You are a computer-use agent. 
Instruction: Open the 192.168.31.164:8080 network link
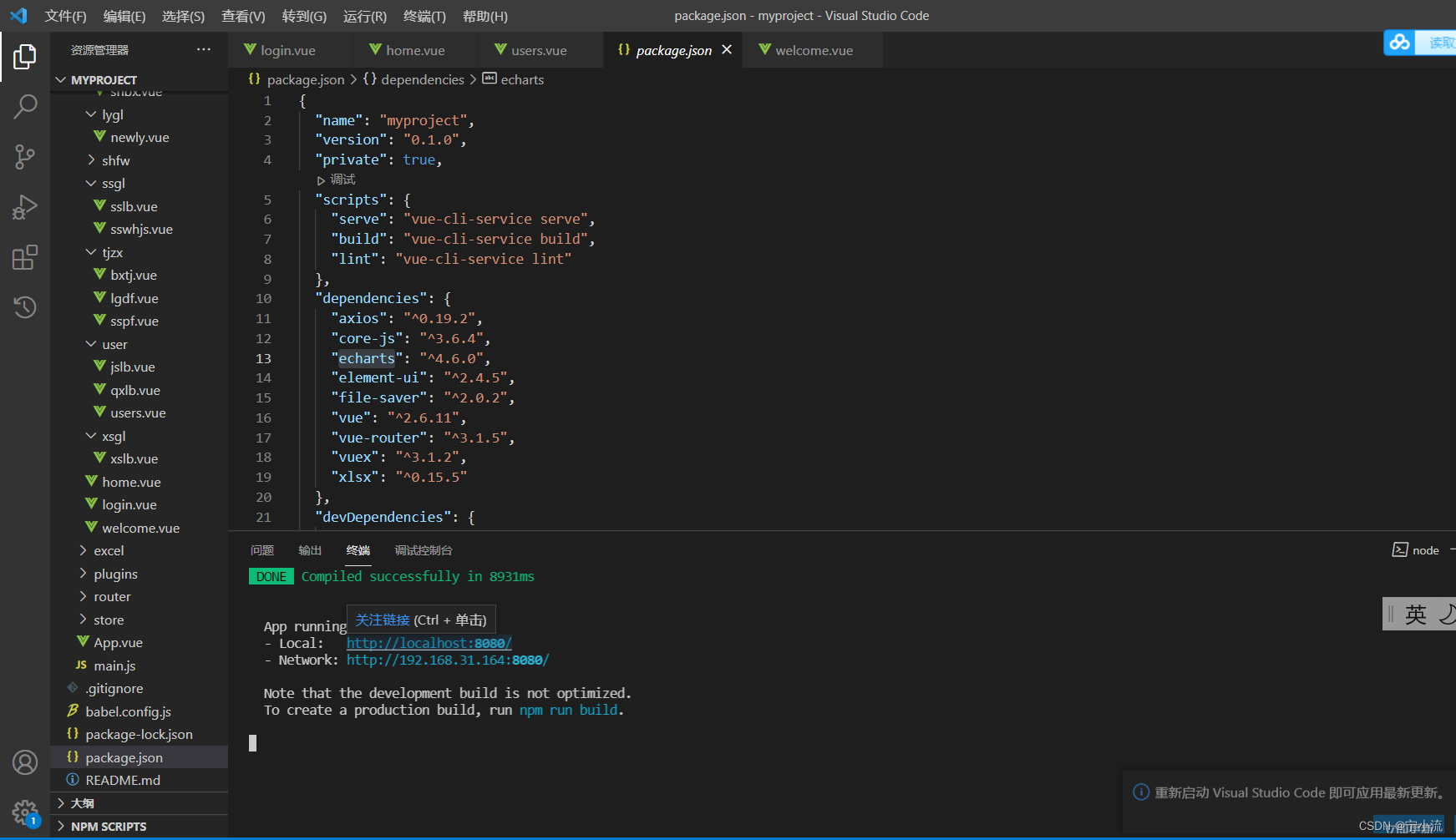[448, 660]
